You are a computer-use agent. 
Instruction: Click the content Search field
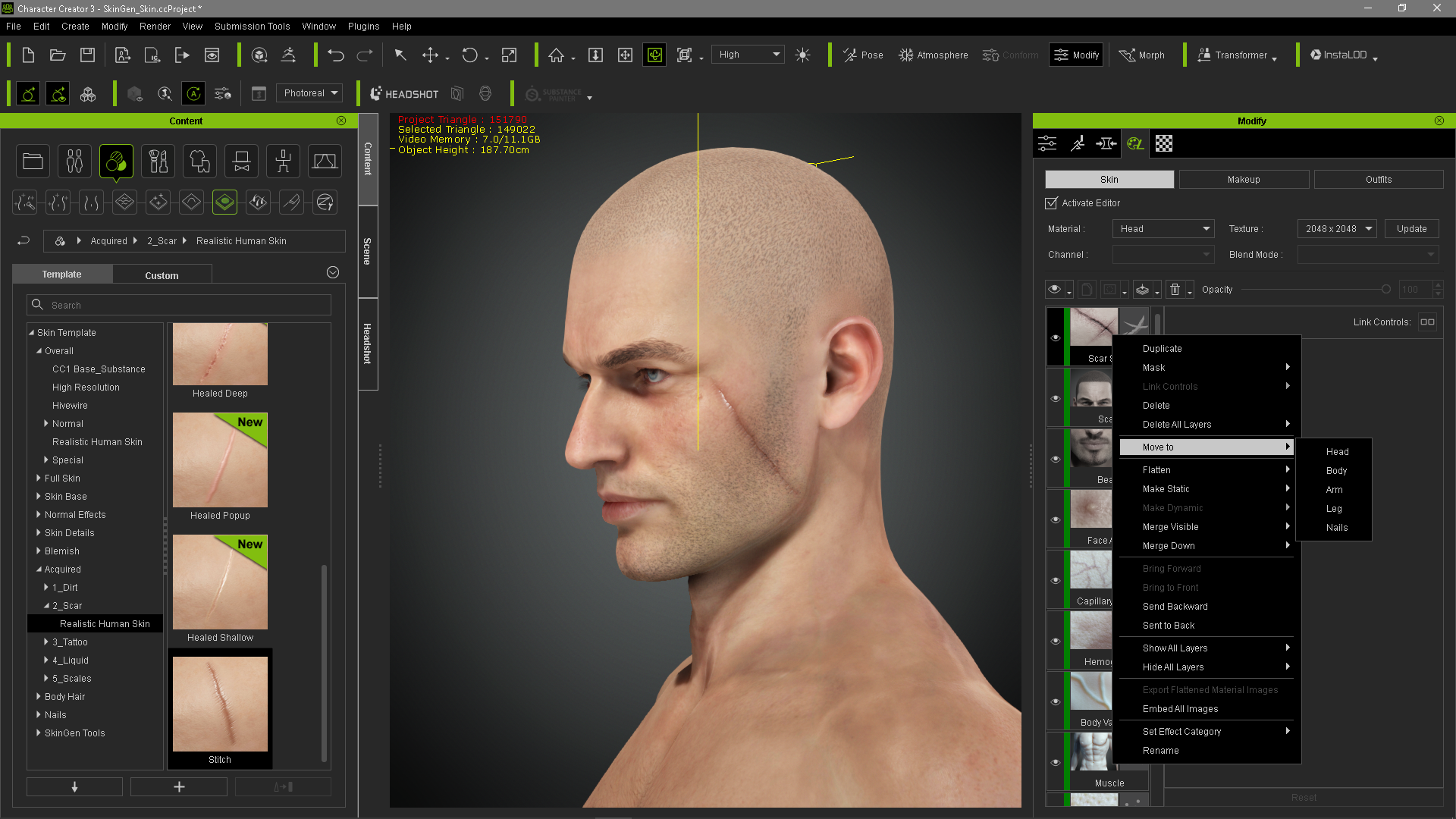(x=179, y=305)
